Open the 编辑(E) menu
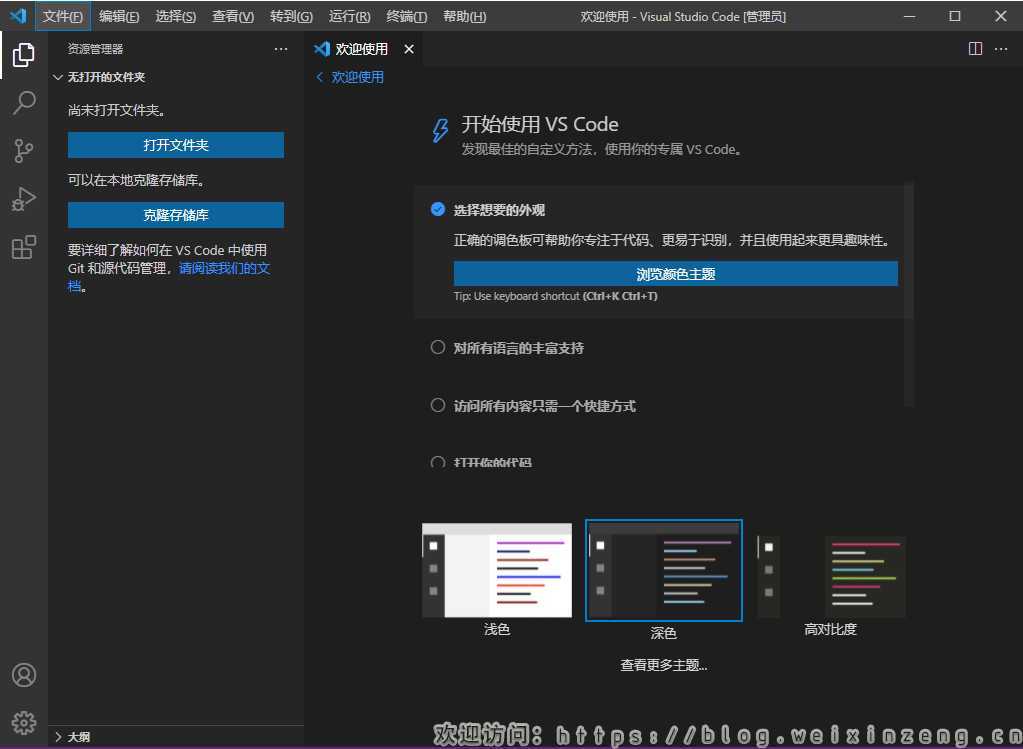The width and height of the screenshot is (1023, 749). point(119,16)
